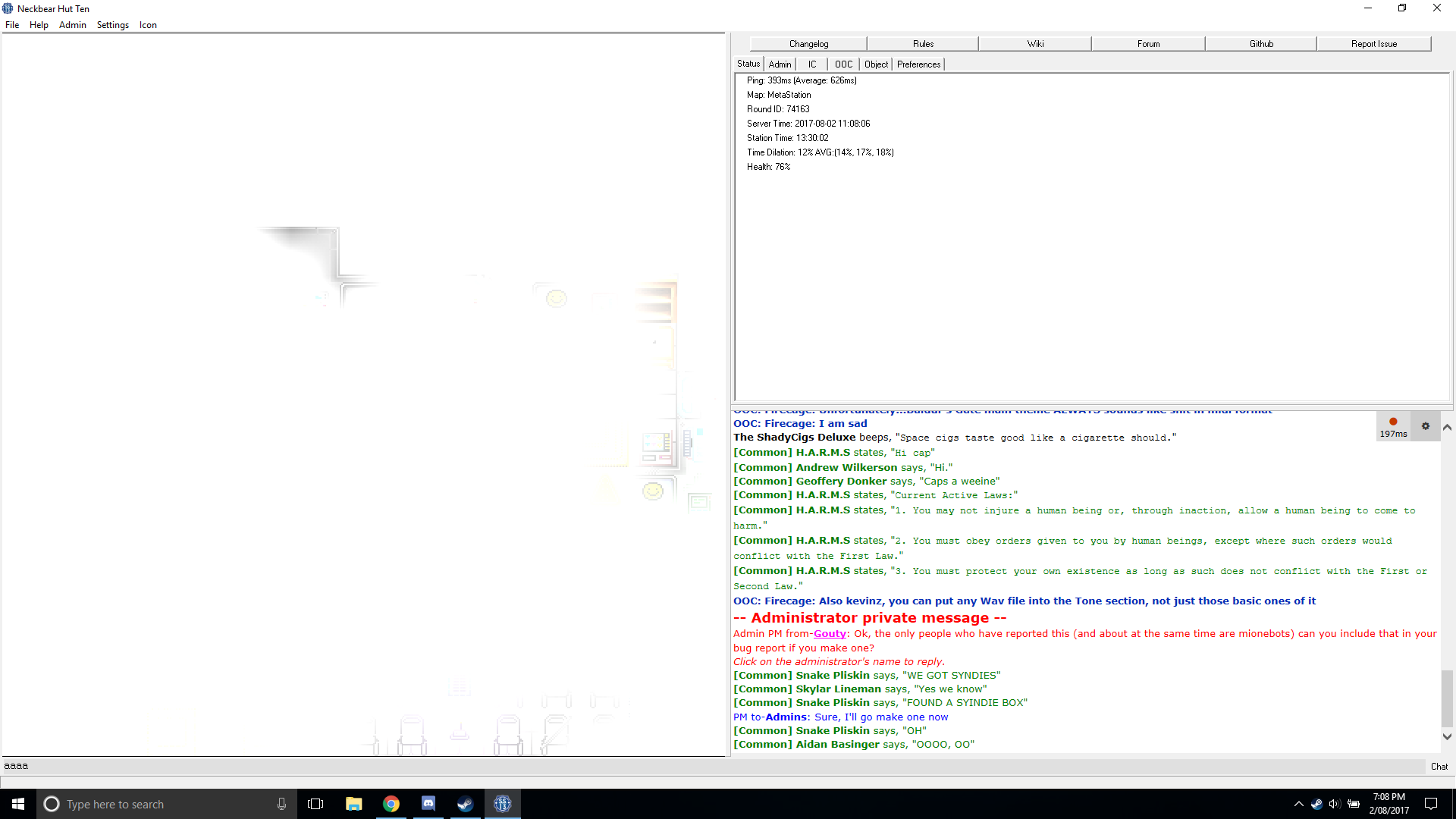Click the Ping status line
This screenshot has height=819, width=1456.
(802, 80)
